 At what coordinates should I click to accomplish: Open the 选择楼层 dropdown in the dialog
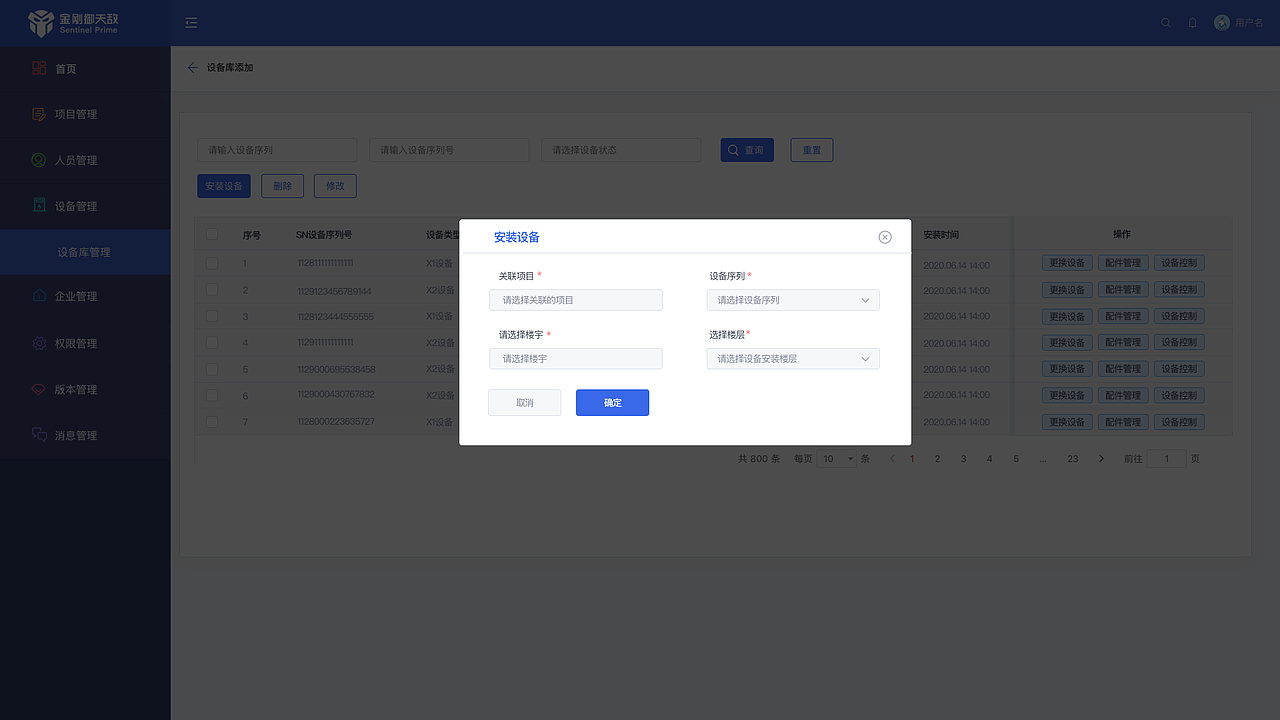point(793,358)
